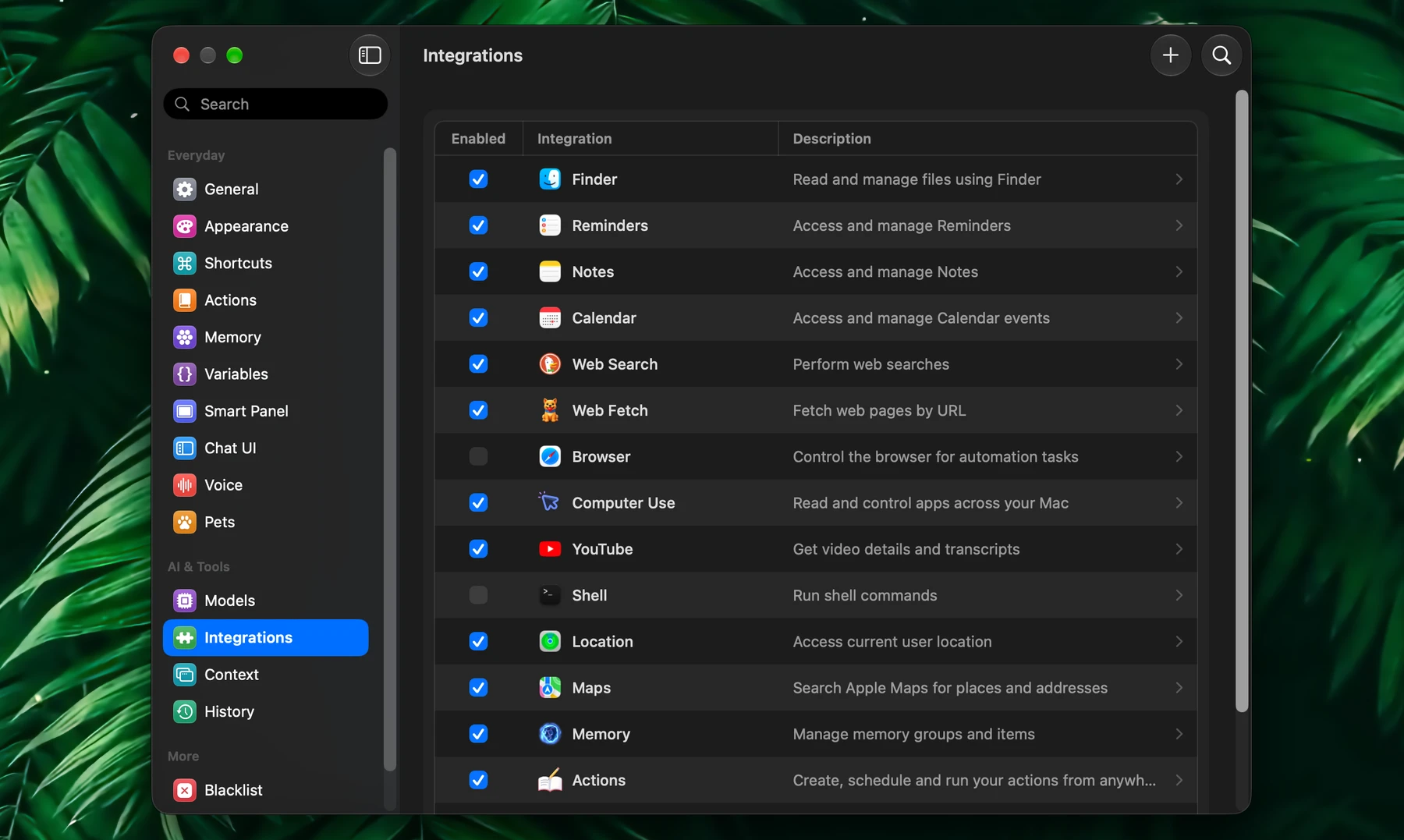Viewport: 1404px width, 840px height.
Task: Open the Calendar row disclosure chevron
Action: point(1179,318)
